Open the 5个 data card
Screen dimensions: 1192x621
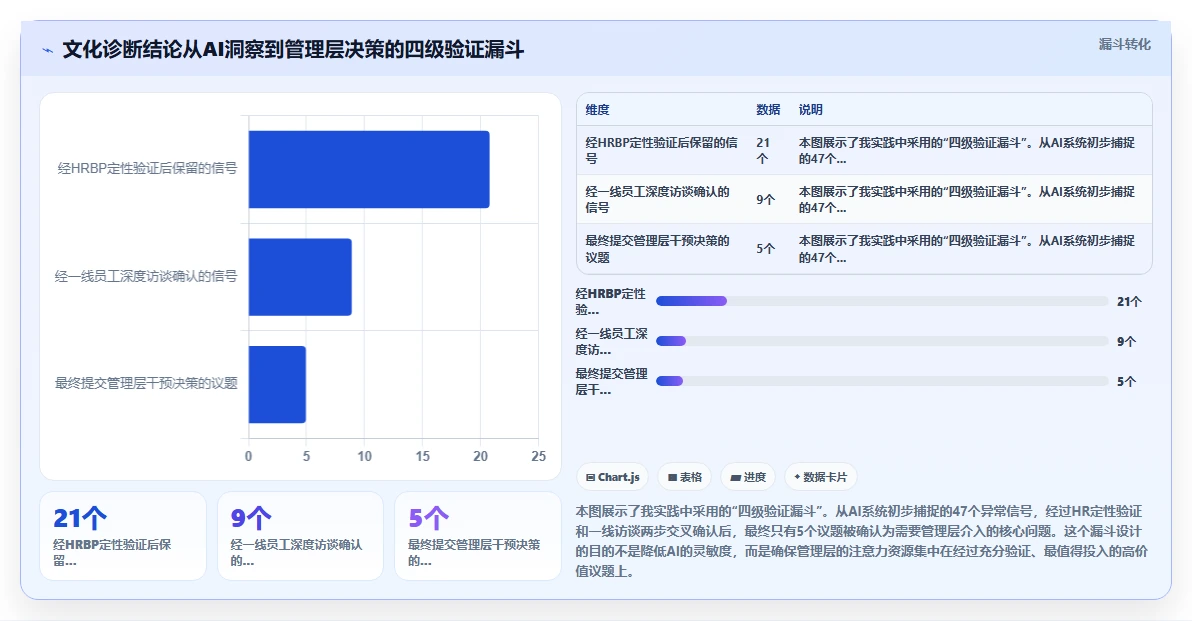[x=477, y=536]
